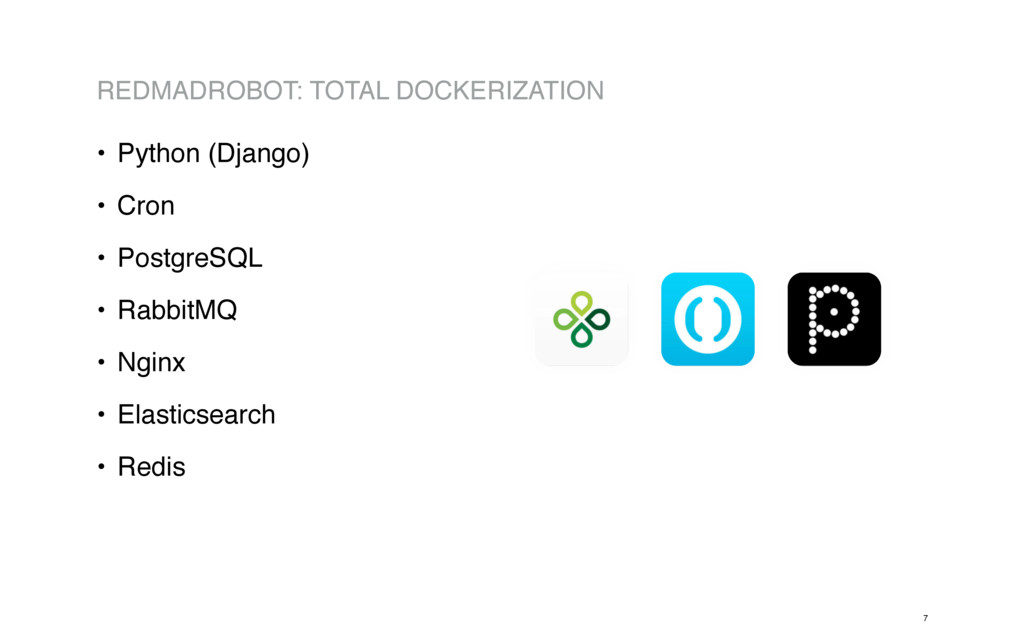Click the black app icon with dotted letter P
The image size is (1024, 640).
pyautogui.click(x=834, y=319)
